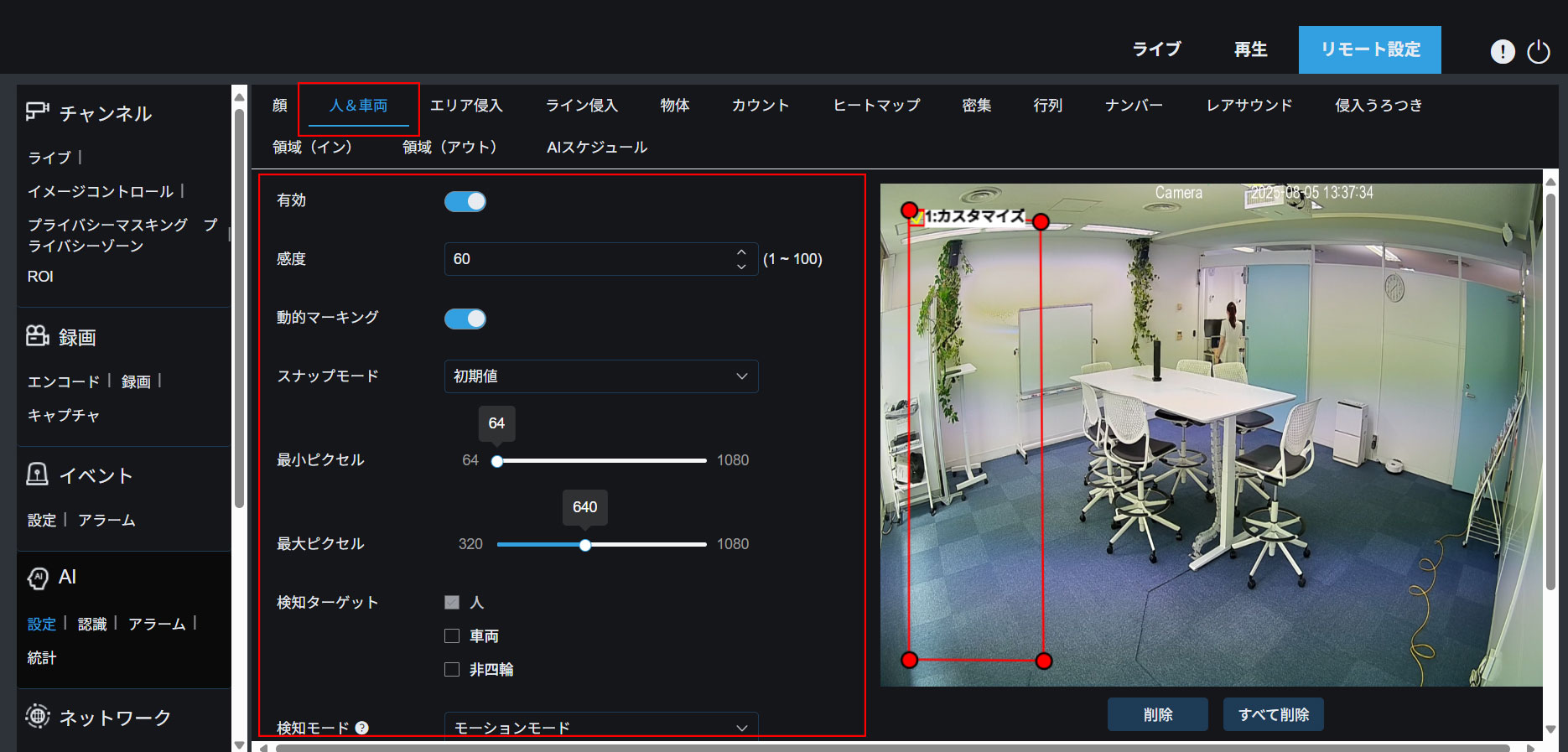This screenshot has height=752, width=1568.
Task: Open the スナップモード dropdown
Action: click(x=601, y=376)
